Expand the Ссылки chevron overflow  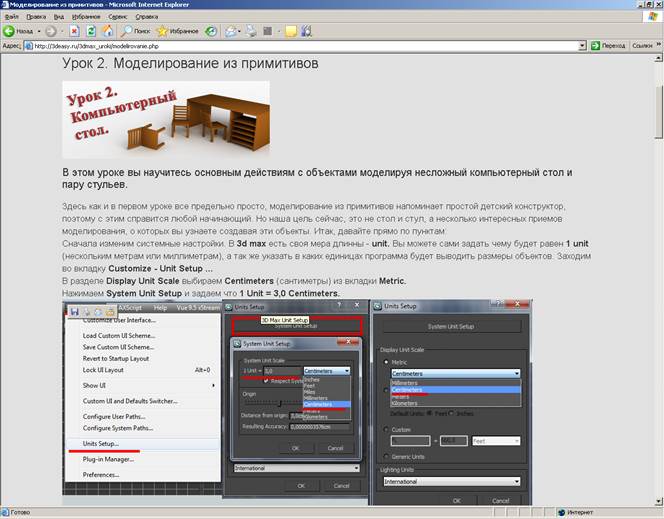(x=658, y=45)
